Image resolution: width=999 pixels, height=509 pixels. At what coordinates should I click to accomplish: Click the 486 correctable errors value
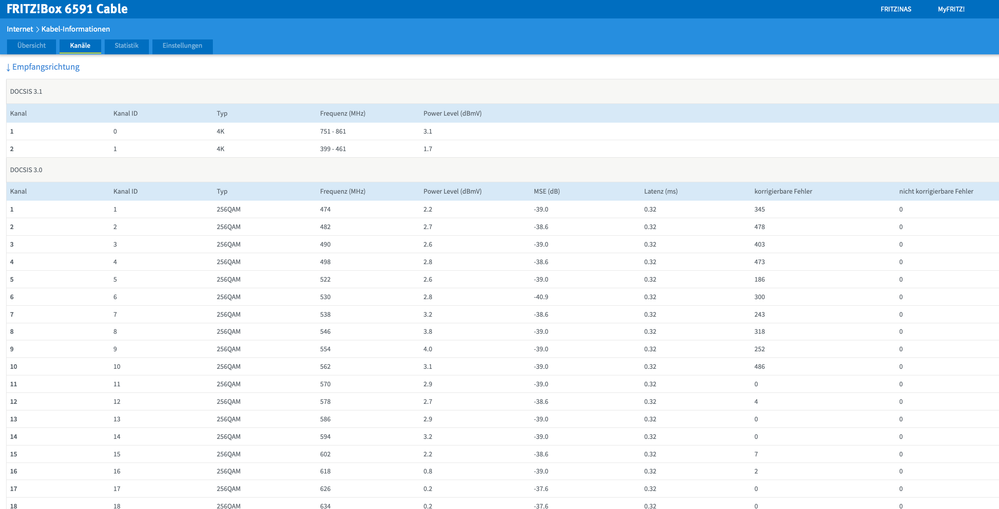click(760, 367)
